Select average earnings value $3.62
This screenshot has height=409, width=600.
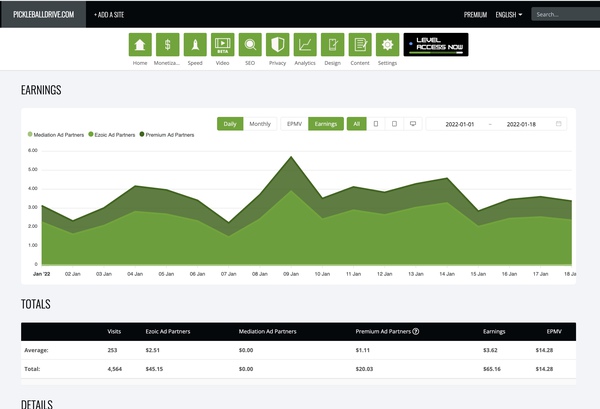[490, 350]
